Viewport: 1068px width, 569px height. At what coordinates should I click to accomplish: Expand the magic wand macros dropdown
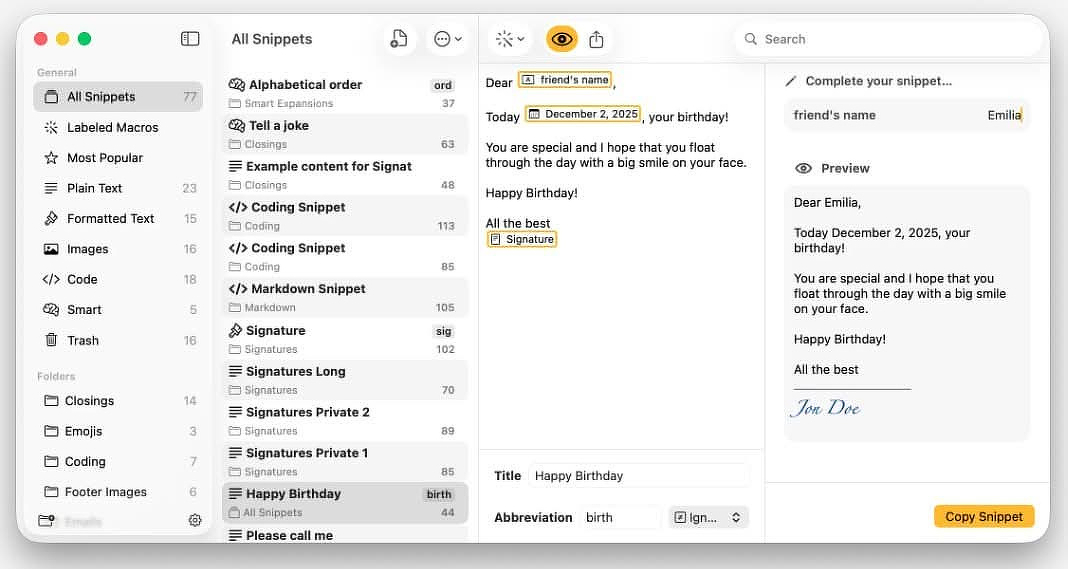click(510, 39)
